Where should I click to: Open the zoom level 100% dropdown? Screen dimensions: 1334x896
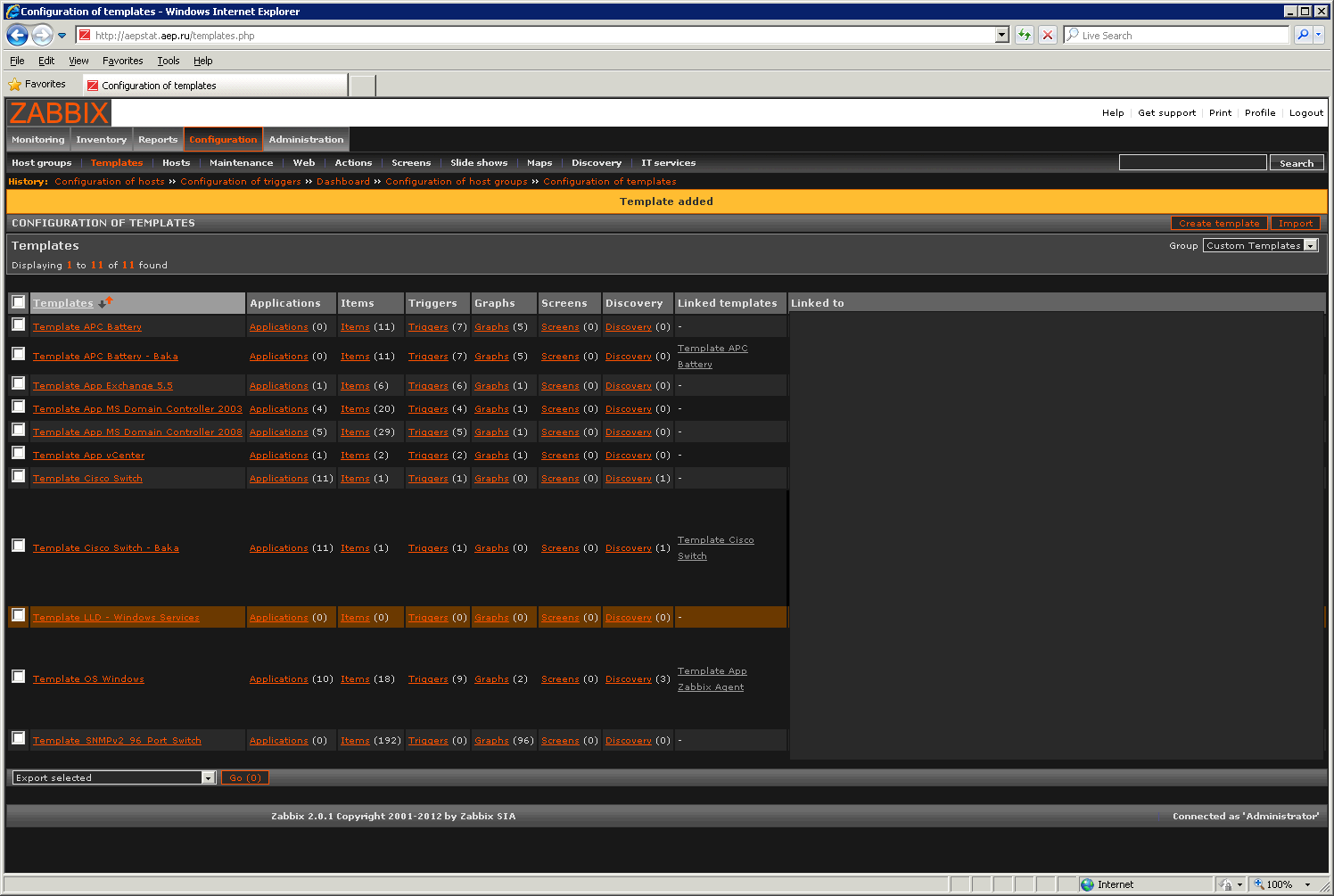(1308, 884)
